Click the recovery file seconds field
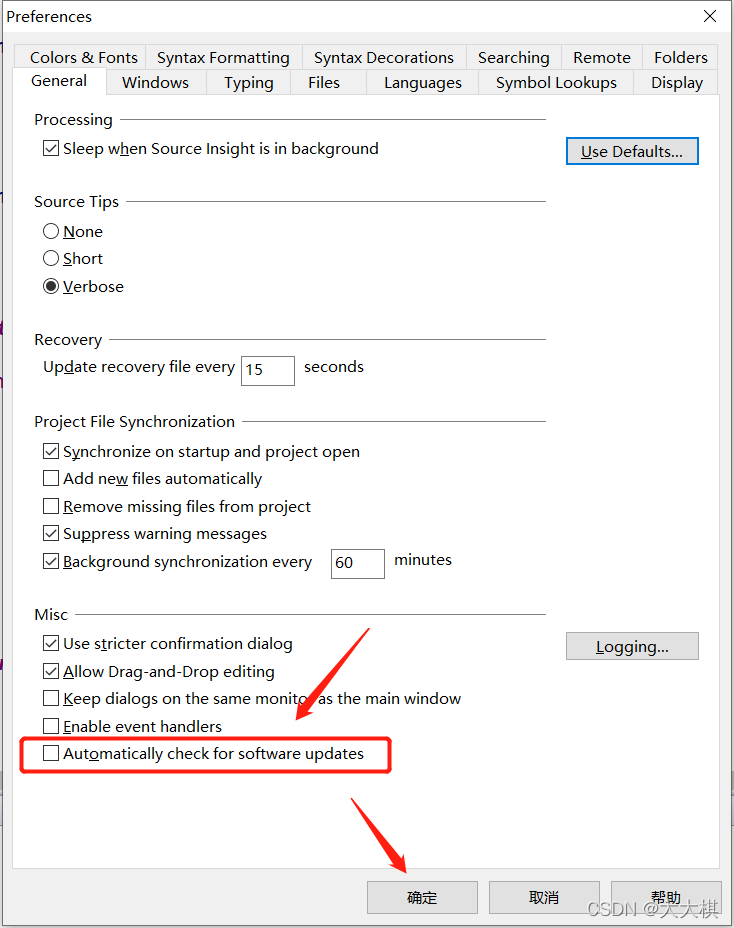The height and width of the screenshot is (928, 734). (268, 370)
